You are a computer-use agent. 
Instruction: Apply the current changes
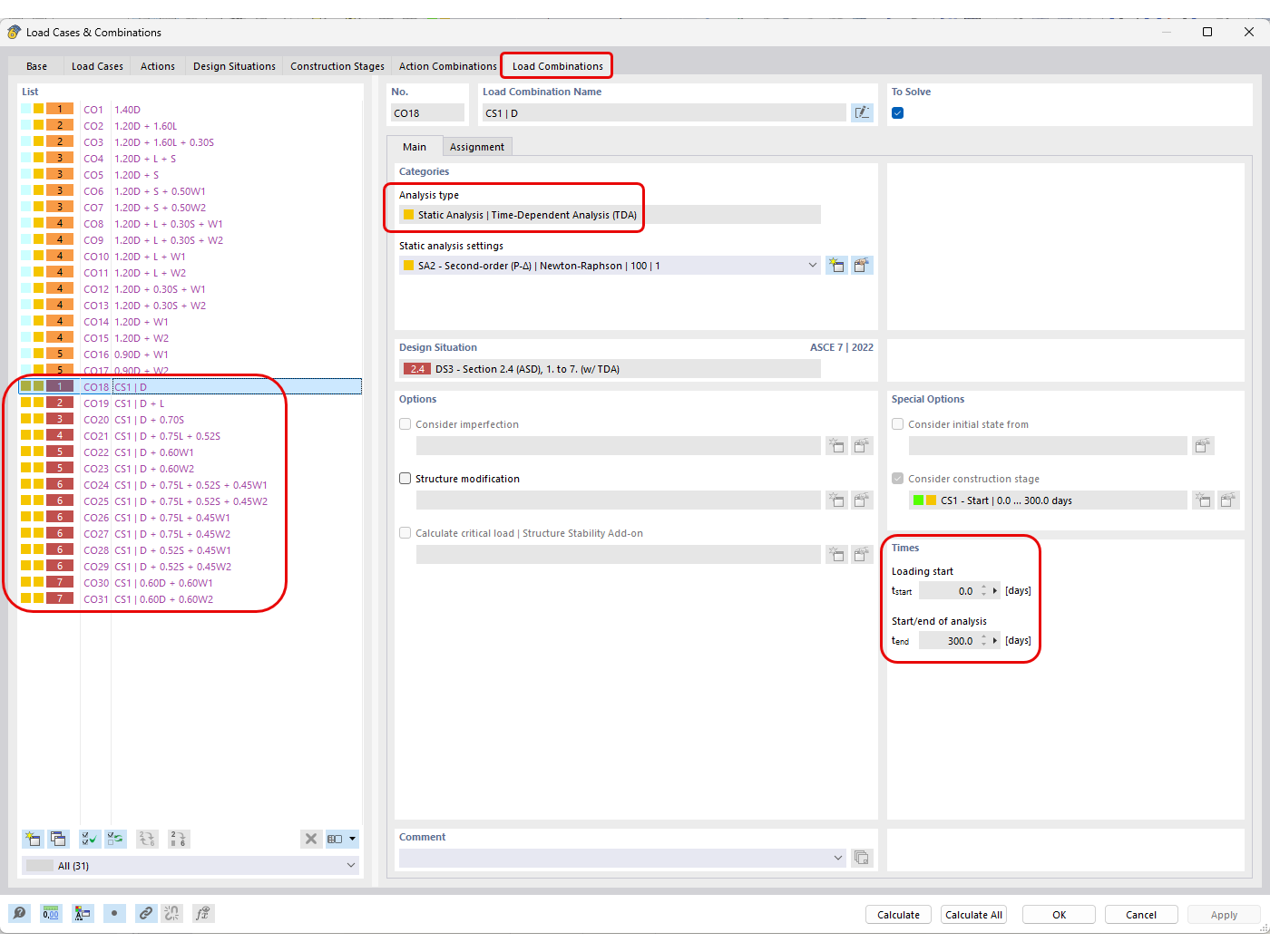1224,914
